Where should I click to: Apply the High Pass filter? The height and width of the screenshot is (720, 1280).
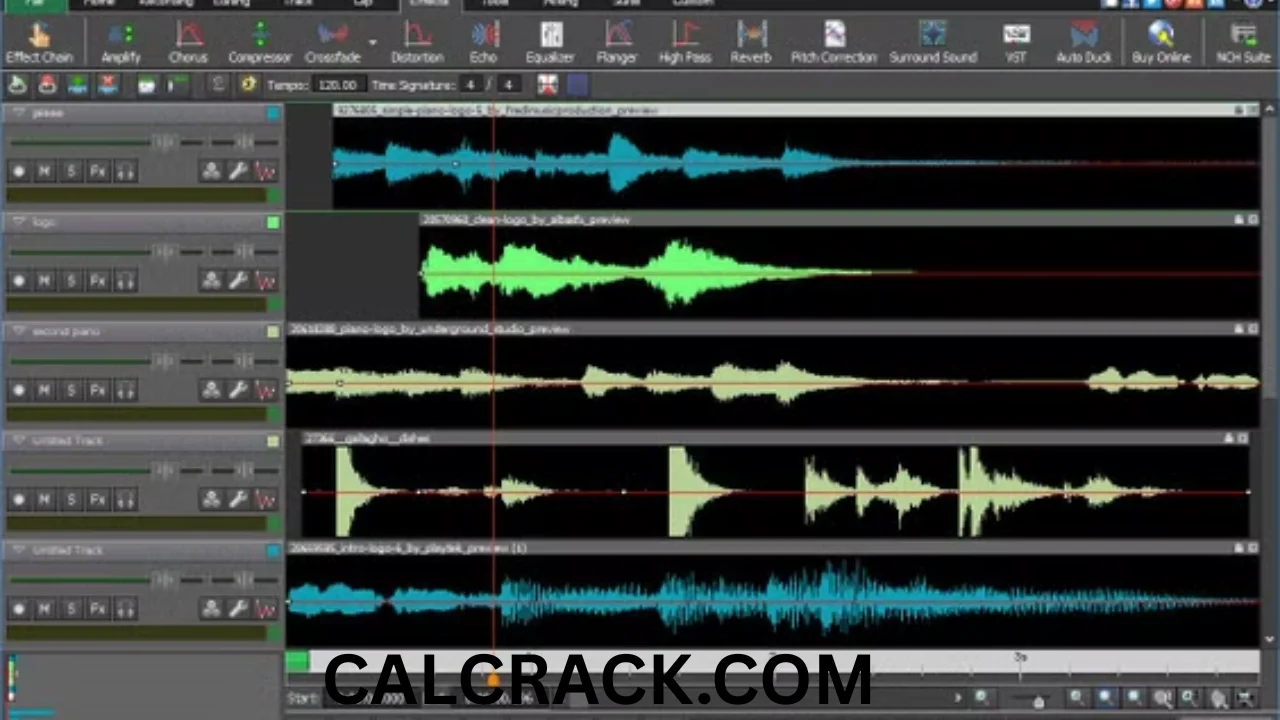pos(685,43)
